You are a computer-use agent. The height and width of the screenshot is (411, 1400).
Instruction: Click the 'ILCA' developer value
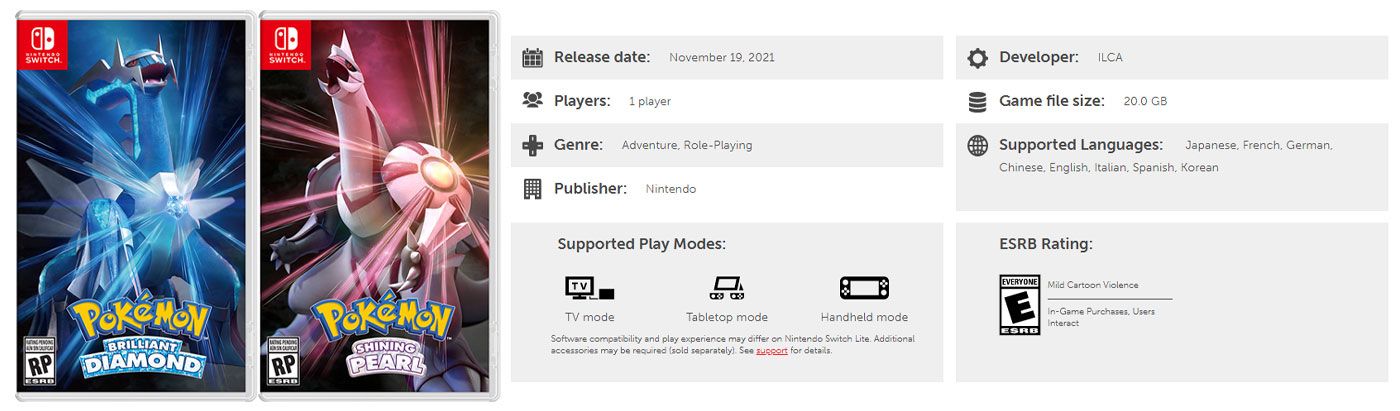(x=1110, y=58)
